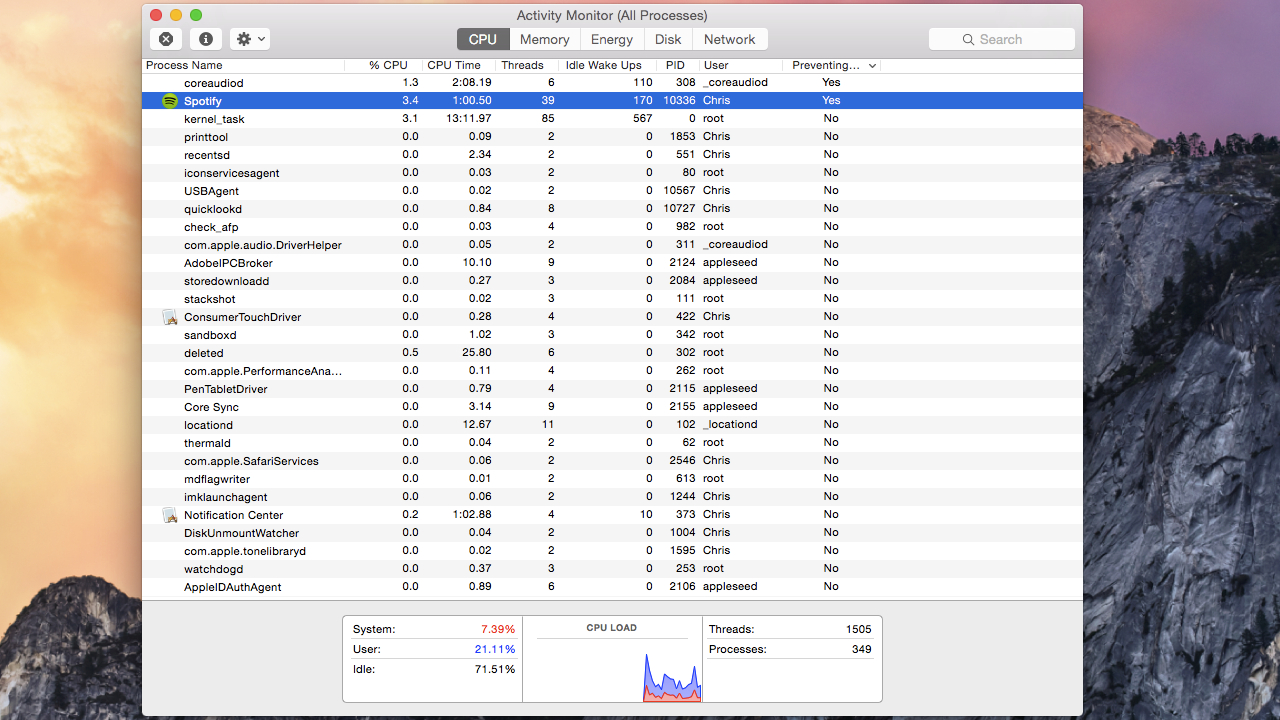Select the quicklookd process
This screenshot has height=720, width=1280.
(x=213, y=209)
